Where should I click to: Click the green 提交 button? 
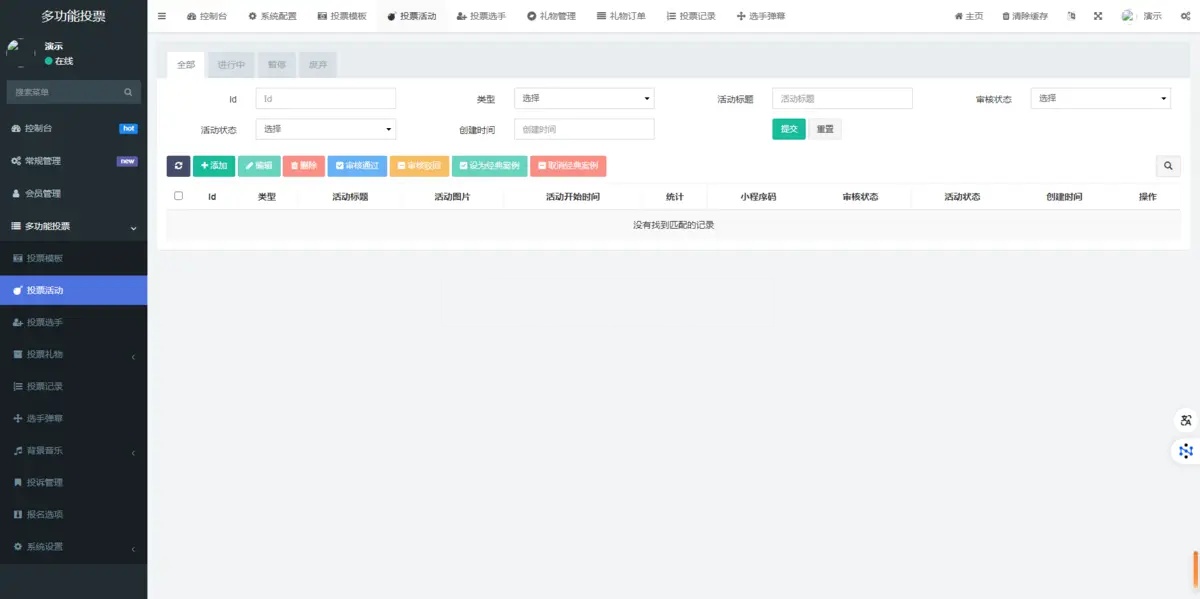click(788, 129)
